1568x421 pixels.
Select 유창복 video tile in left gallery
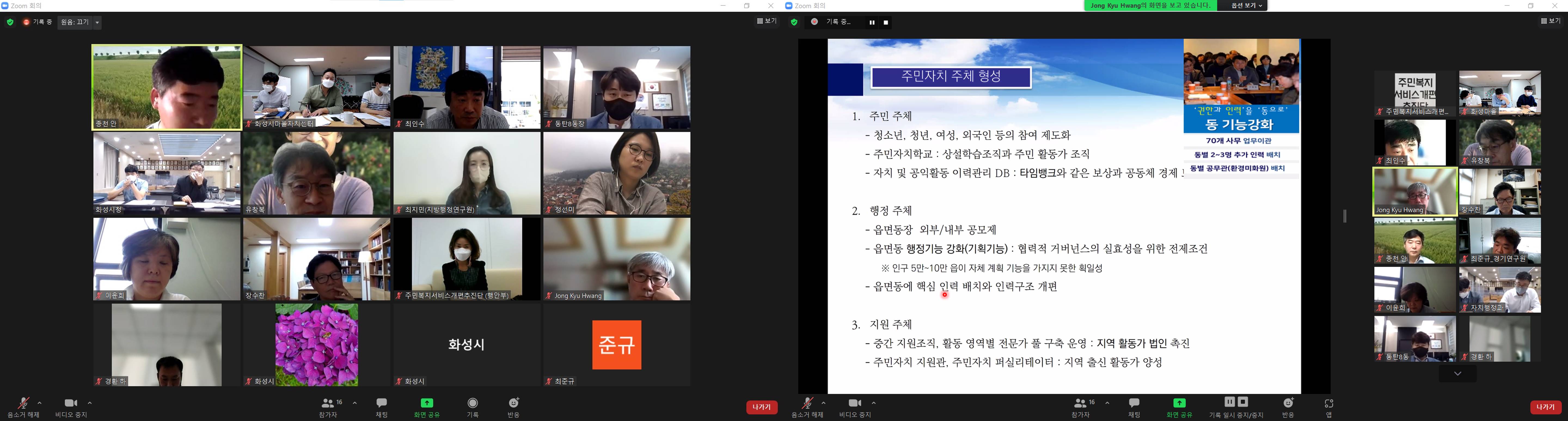pyautogui.click(x=317, y=174)
